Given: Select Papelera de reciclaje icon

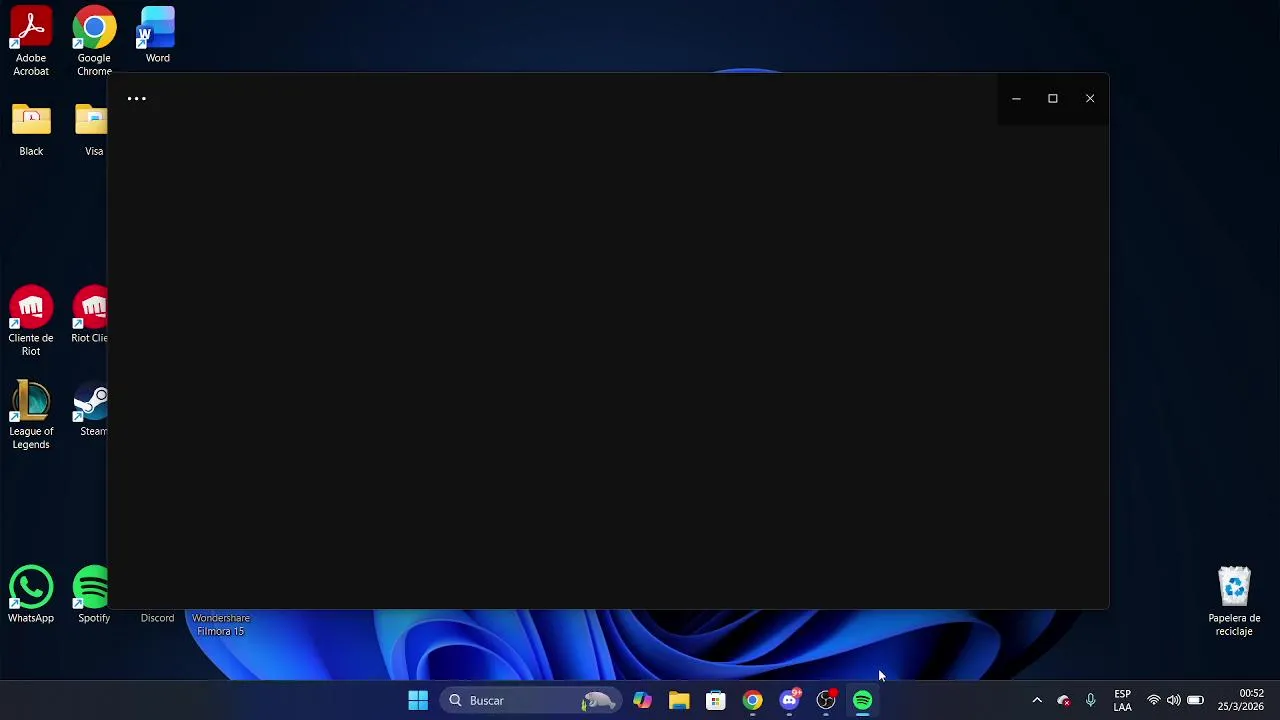Looking at the screenshot, I should pyautogui.click(x=1234, y=601).
